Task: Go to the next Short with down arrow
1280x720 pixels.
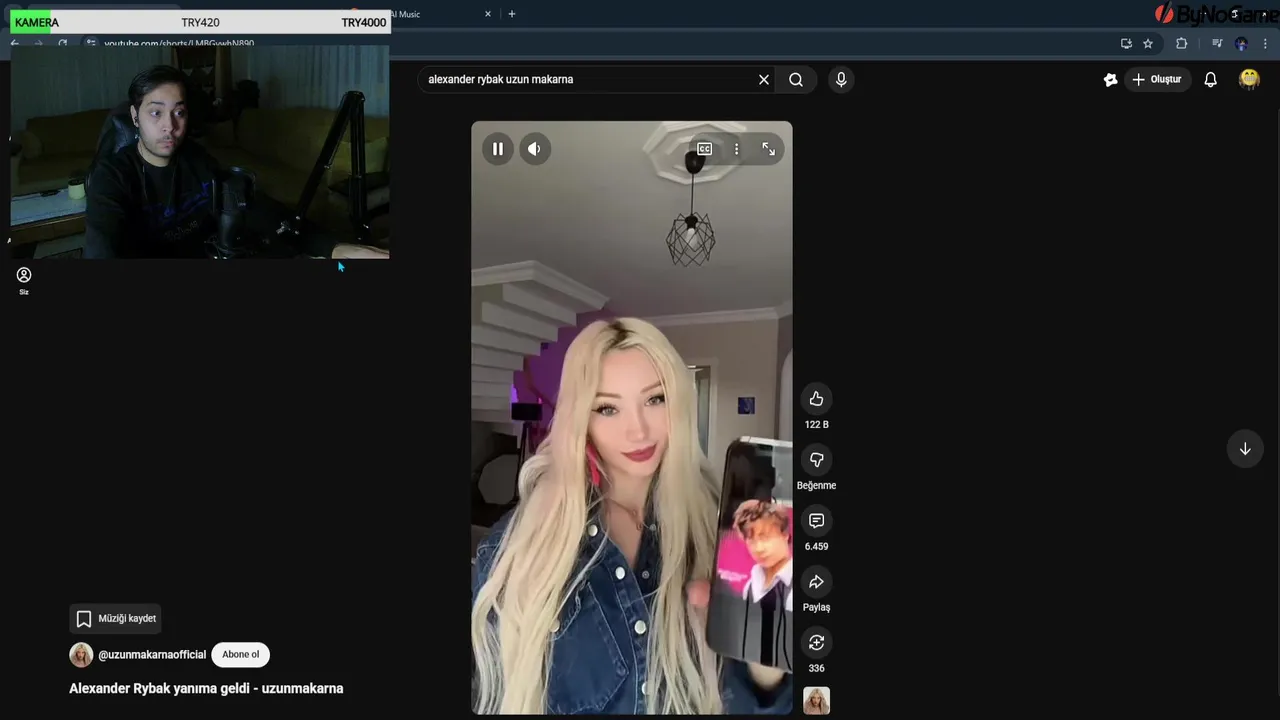Action: tap(1245, 449)
